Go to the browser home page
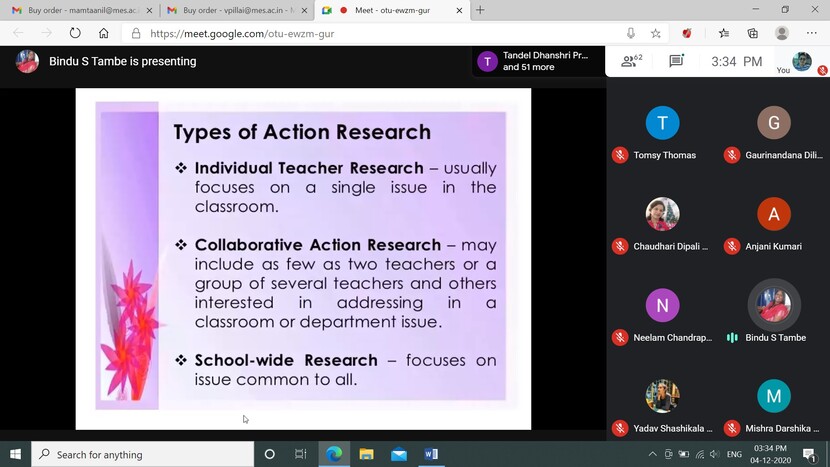Screen dimensions: 830x467 tap(103, 33)
